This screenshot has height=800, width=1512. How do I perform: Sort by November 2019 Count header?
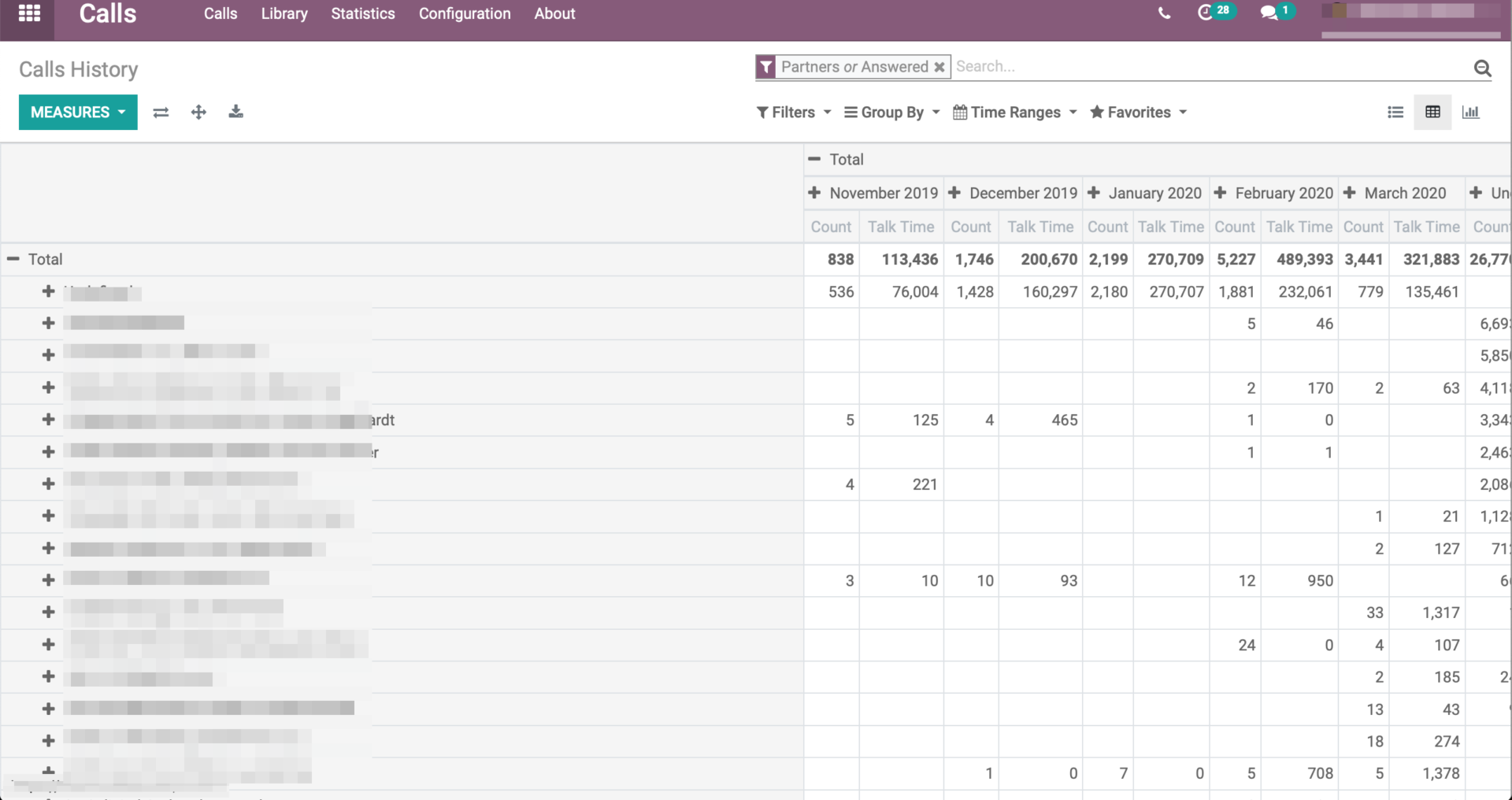pos(831,227)
